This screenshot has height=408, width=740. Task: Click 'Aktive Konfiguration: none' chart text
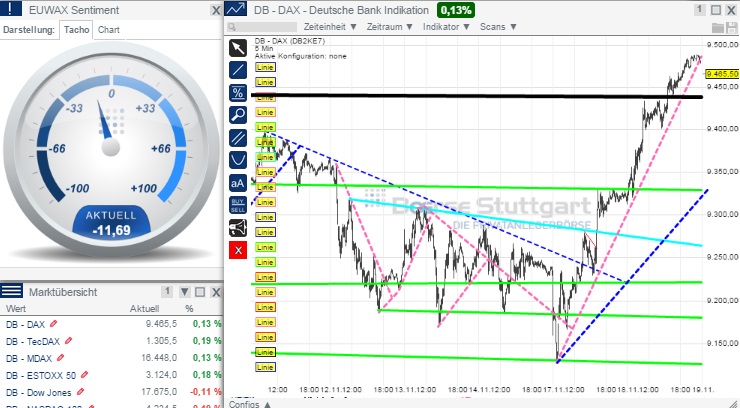pyautogui.click(x=301, y=56)
